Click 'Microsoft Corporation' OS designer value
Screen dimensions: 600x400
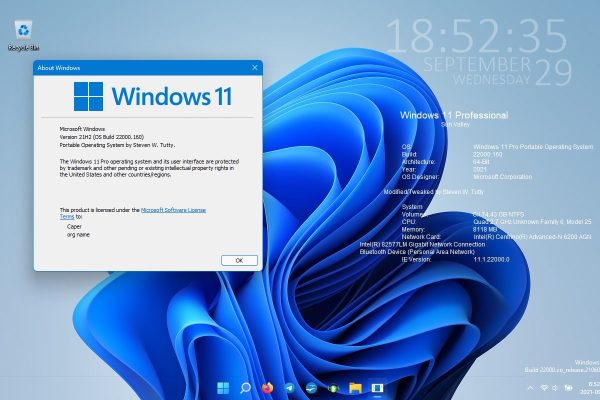(502, 177)
